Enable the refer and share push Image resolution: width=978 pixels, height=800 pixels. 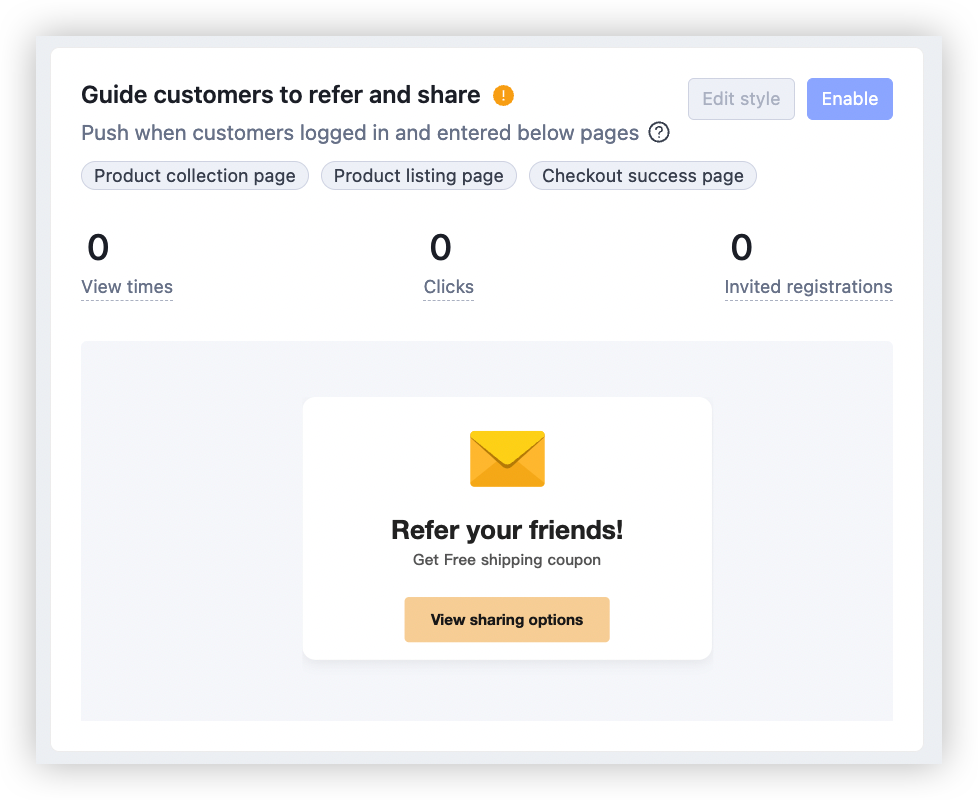pyautogui.click(x=849, y=98)
